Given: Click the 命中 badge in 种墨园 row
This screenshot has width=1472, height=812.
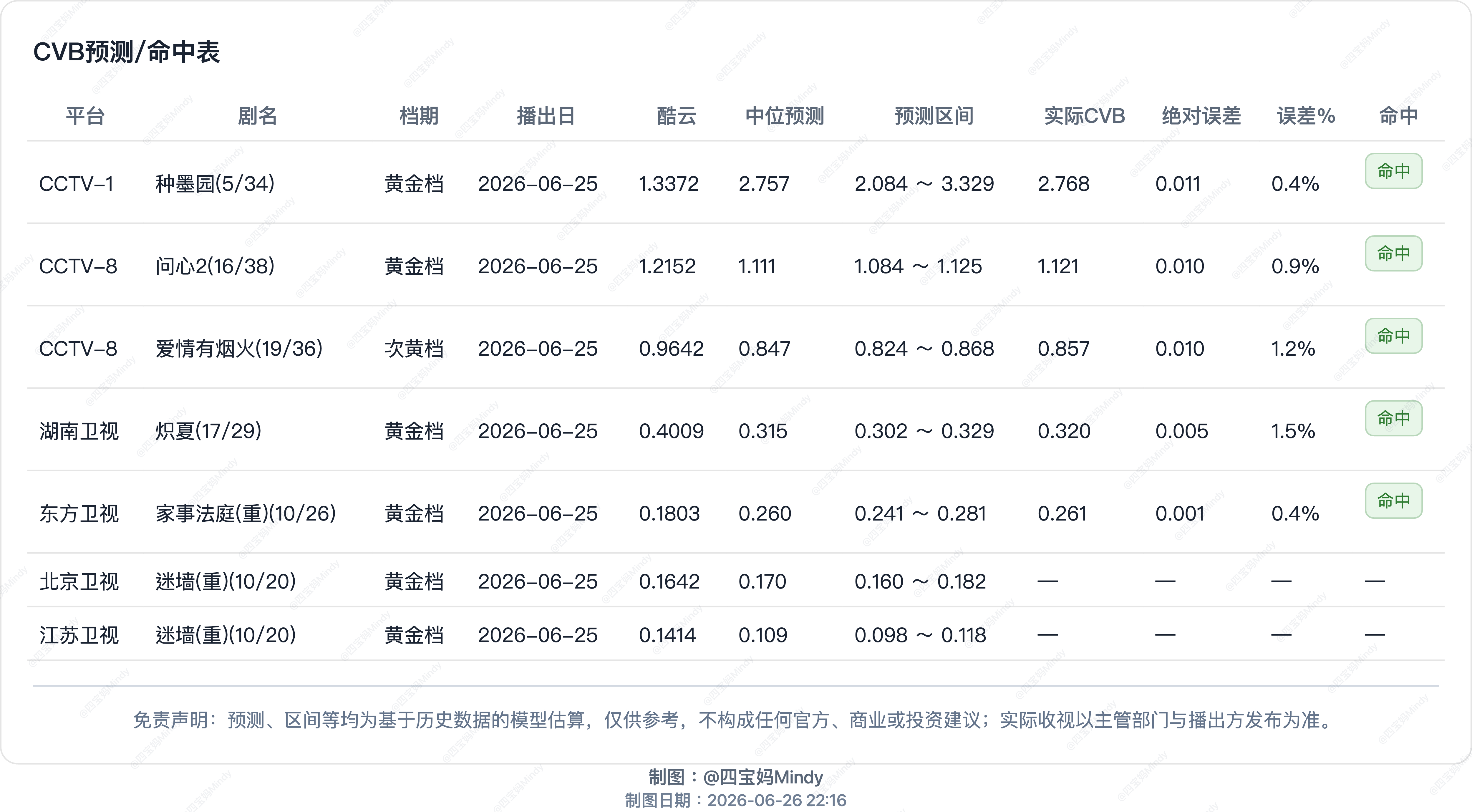Looking at the screenshot, I should point(1394,171).
